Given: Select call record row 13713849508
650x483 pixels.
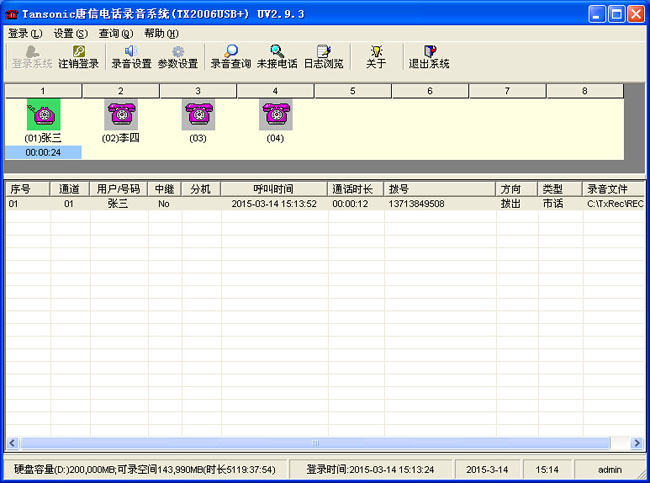Looking at the screenshot, I should [416, 203].
